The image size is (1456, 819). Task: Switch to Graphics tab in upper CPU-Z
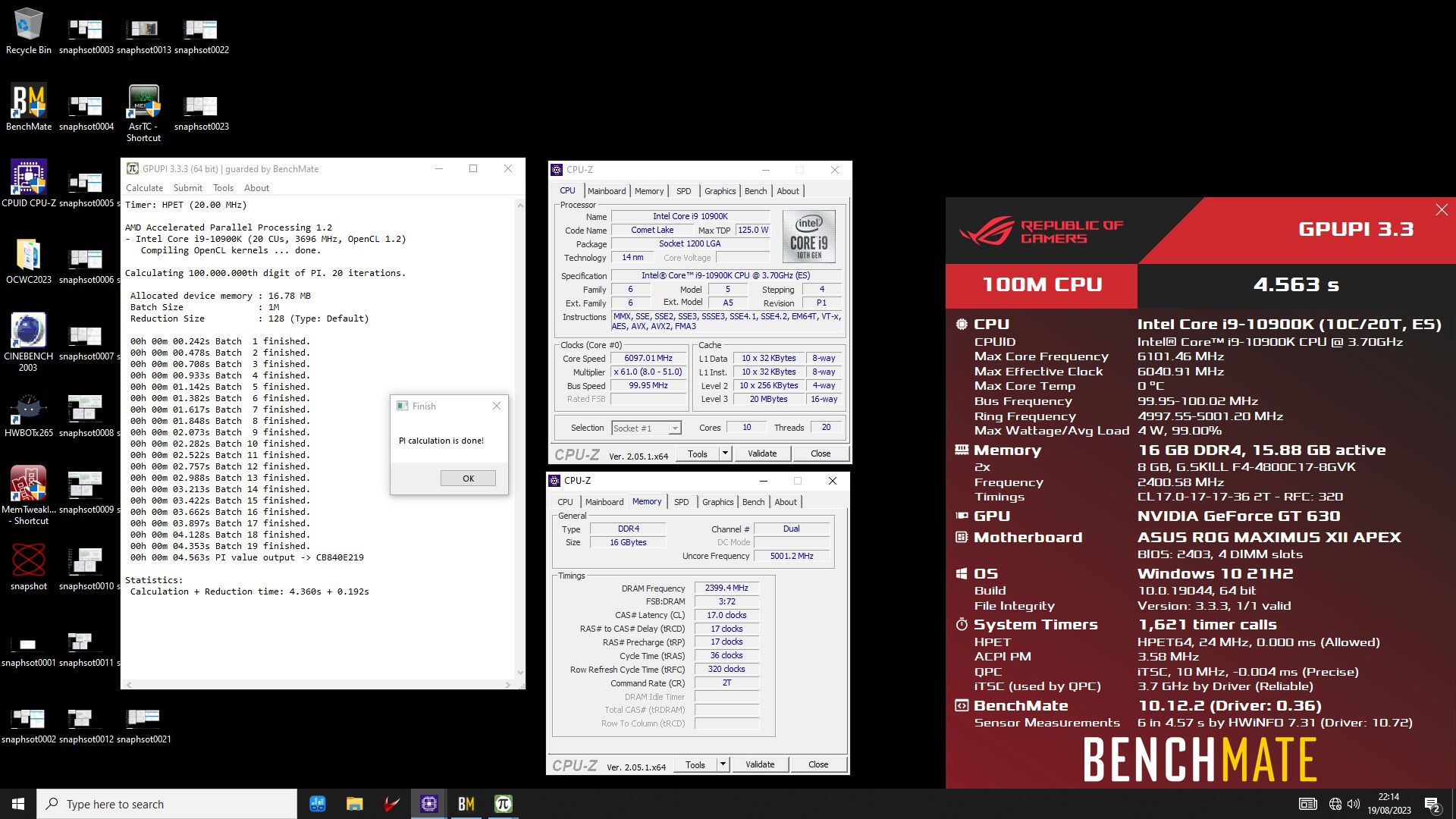720,191
